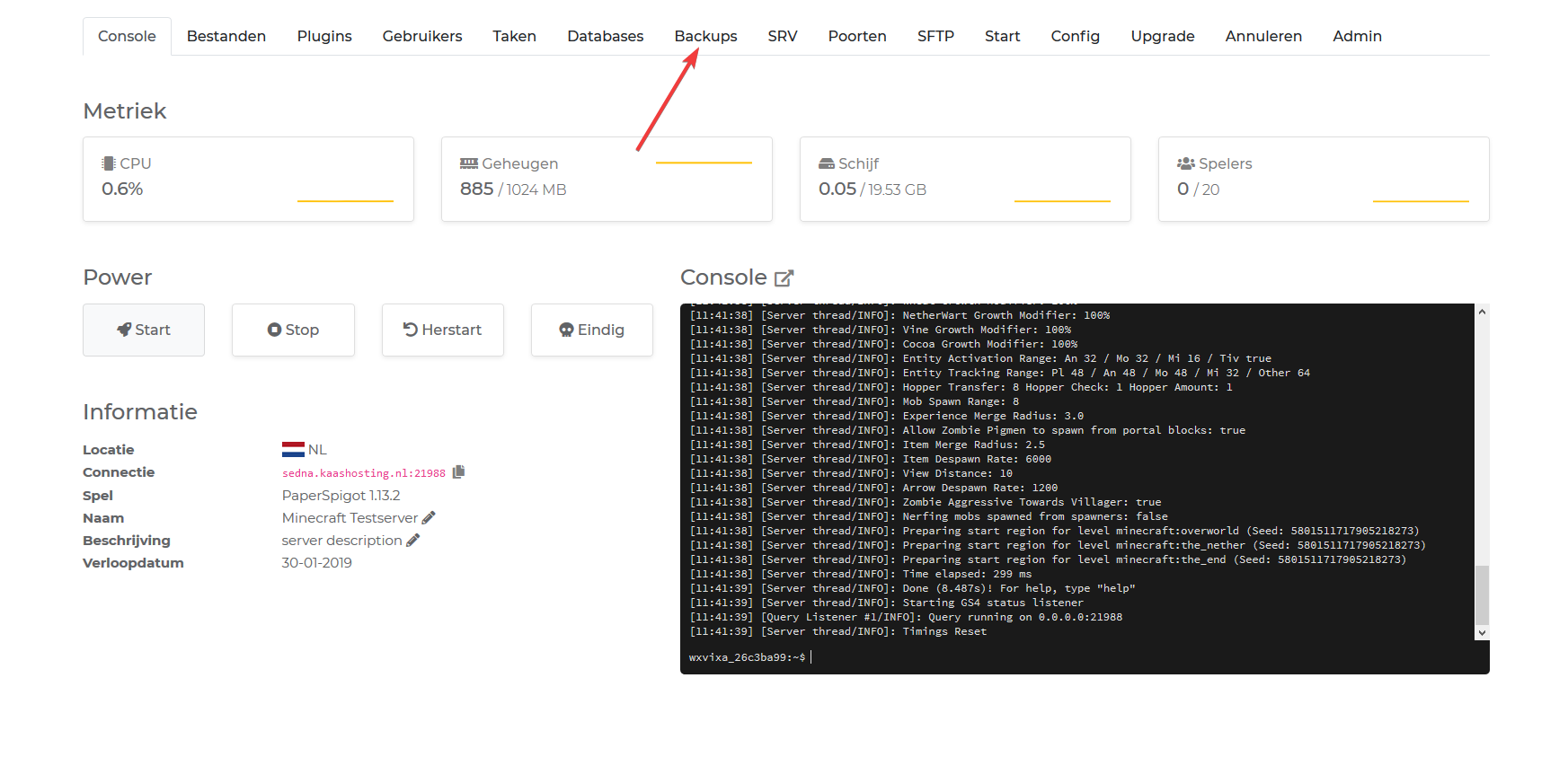
Task: Focus the console command input line
Action: (1078, 657)
